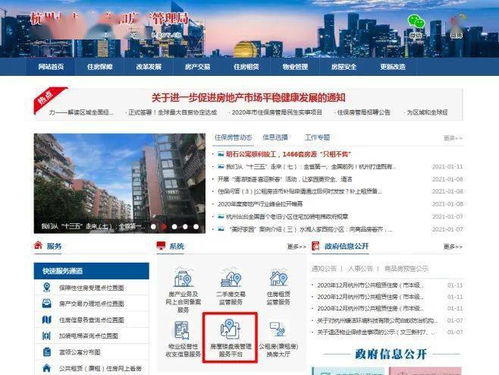Screen dimensions: 499x375
Task: Switch to 住保房管动态 news tab
Action: (233, 138)
